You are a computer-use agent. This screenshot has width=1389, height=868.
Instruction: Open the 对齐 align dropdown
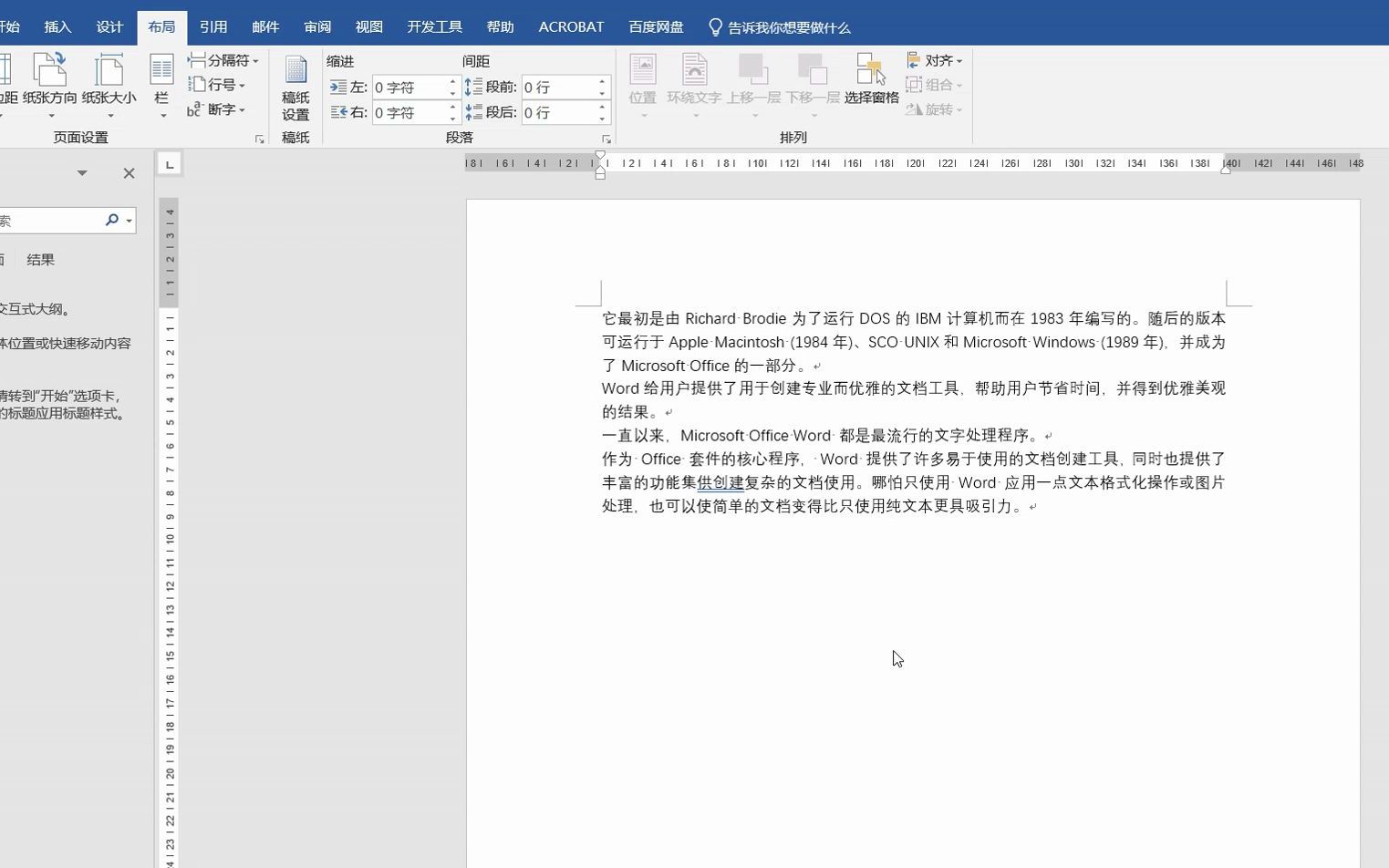point(935,60)
